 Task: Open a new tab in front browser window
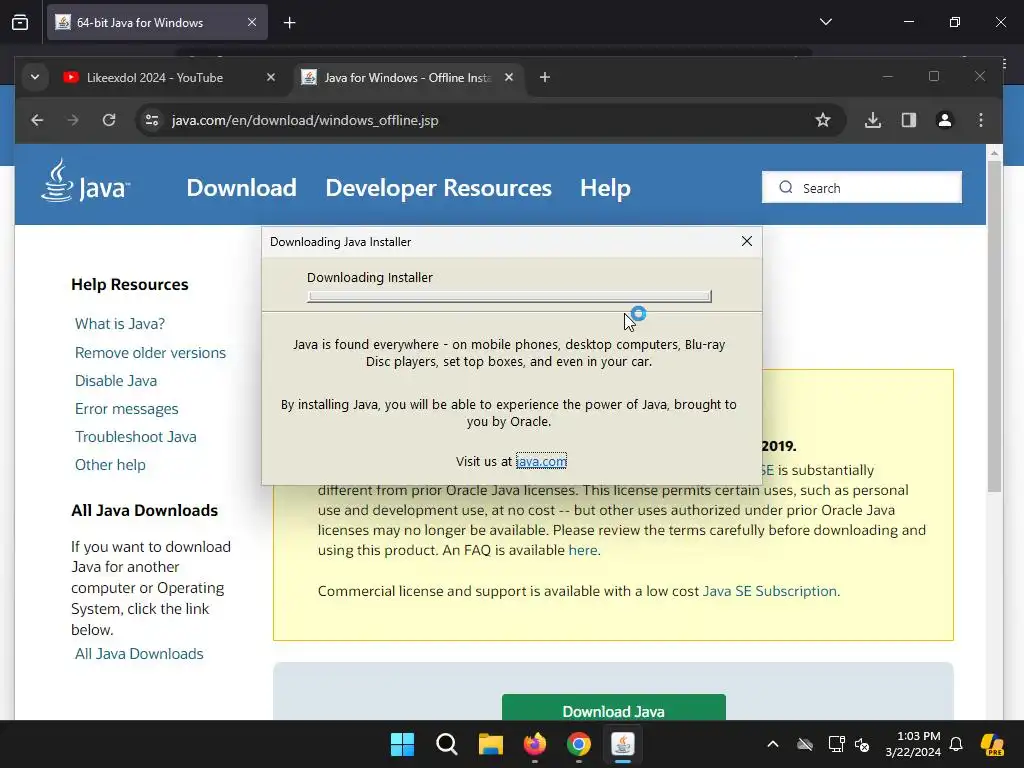545,78
